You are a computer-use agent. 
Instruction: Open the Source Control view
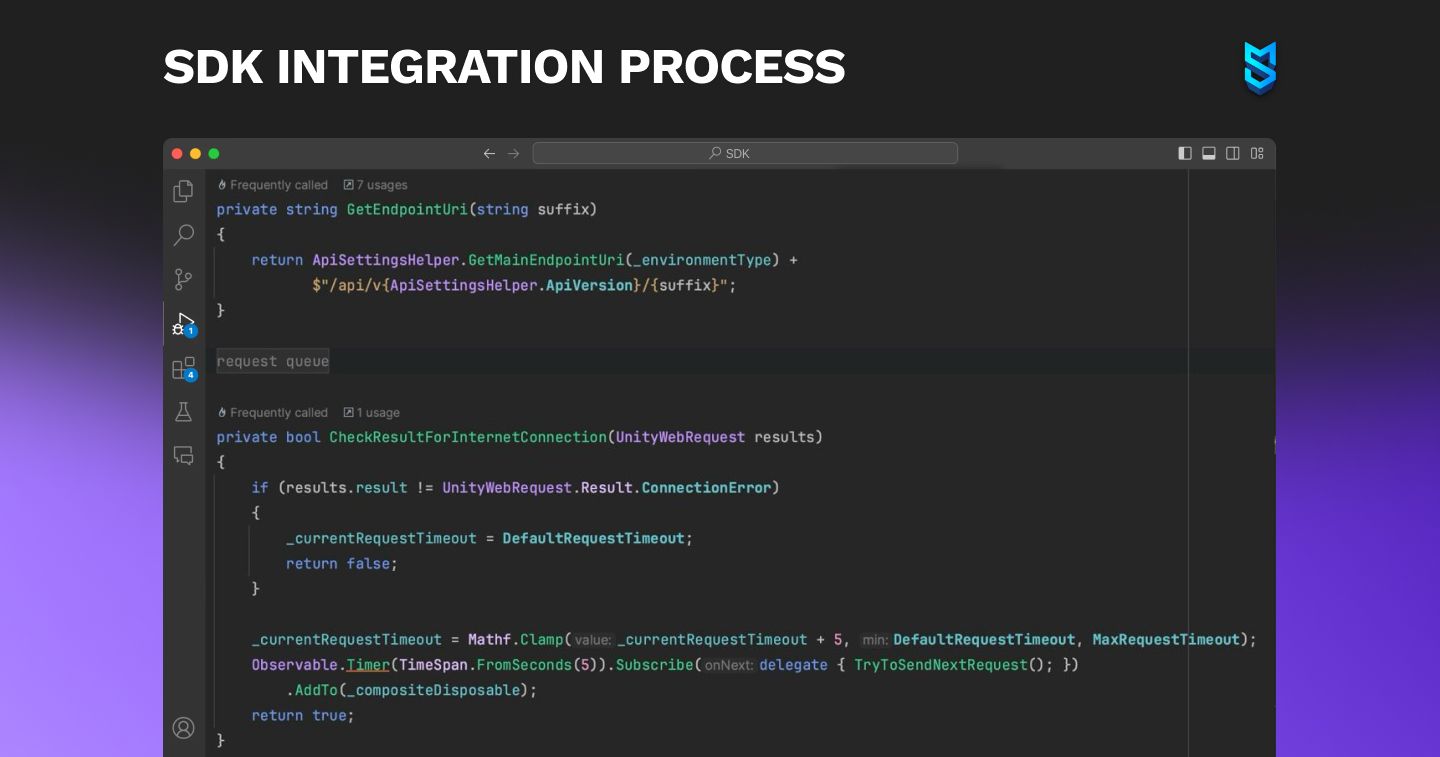[x=183, y=279]
